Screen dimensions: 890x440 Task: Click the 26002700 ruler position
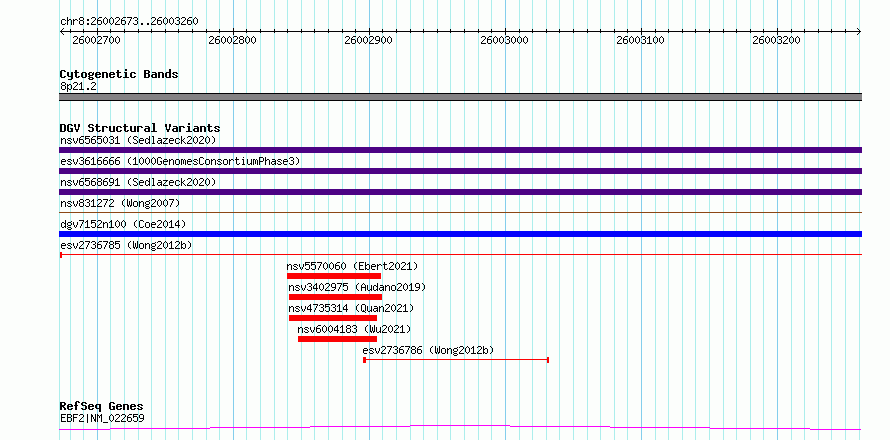pos(96,40)
